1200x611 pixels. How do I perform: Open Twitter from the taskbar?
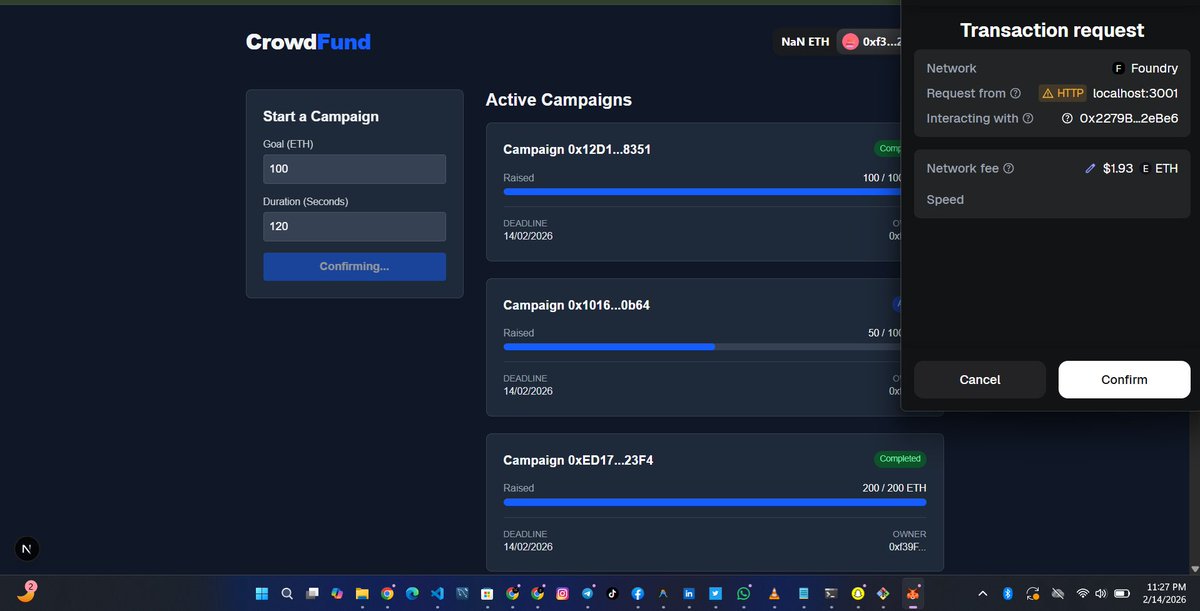pyautogui.click(x=715, y=593)
